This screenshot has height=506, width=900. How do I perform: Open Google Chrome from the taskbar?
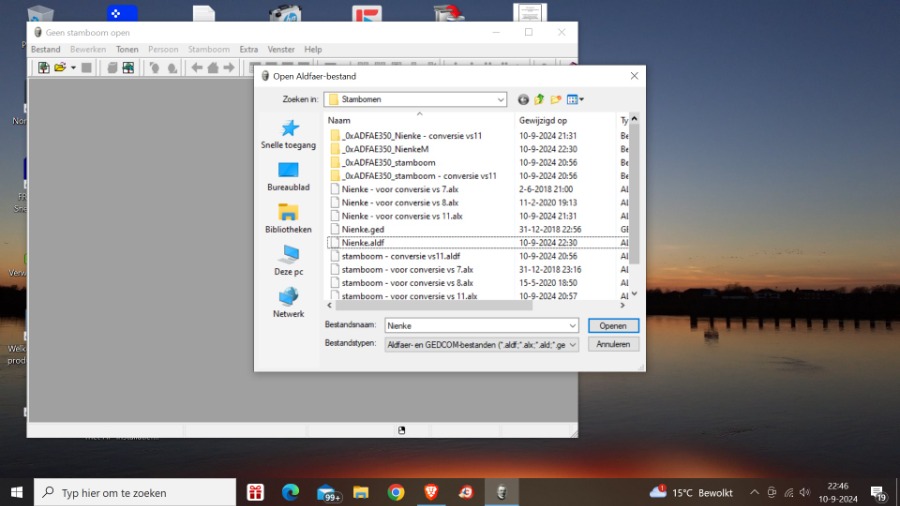[396, 492]
